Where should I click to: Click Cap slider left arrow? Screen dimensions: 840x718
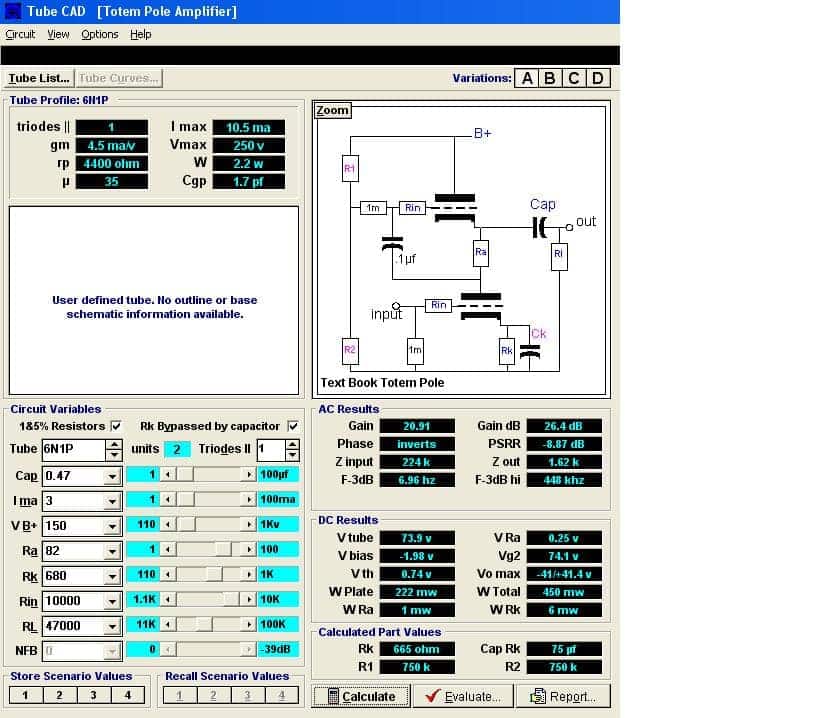(168, 474)
